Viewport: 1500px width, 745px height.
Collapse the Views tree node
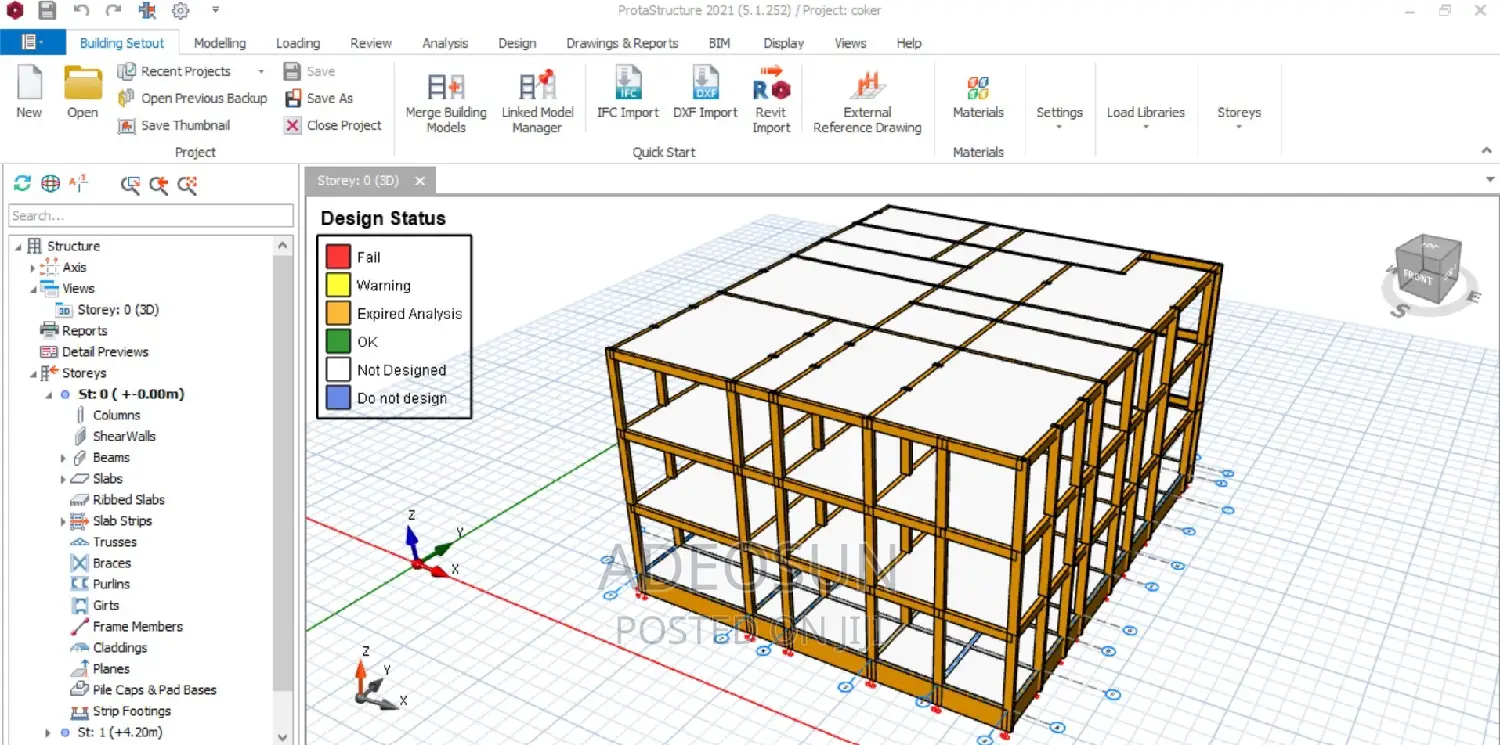click(x=33, y=289)
